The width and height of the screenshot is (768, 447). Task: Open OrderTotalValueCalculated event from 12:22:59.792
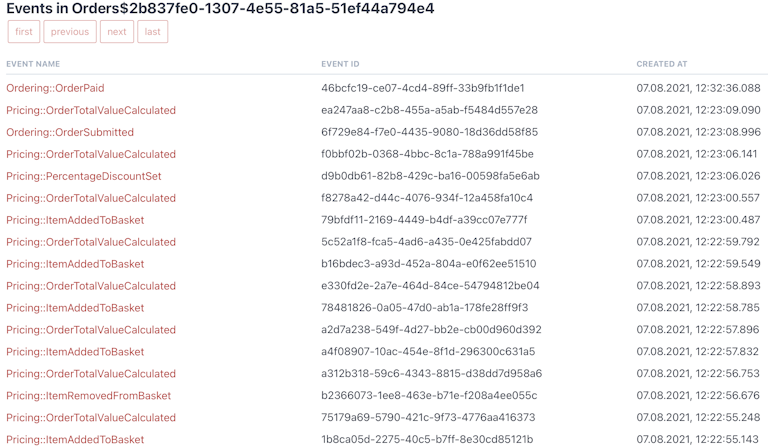(x=91, y=242)
